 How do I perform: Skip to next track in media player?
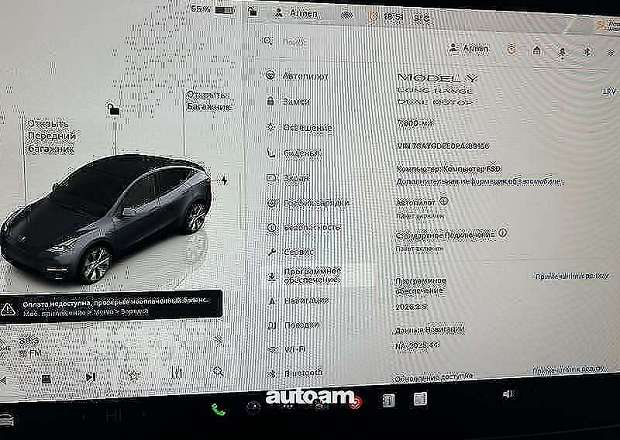(91, 377)
